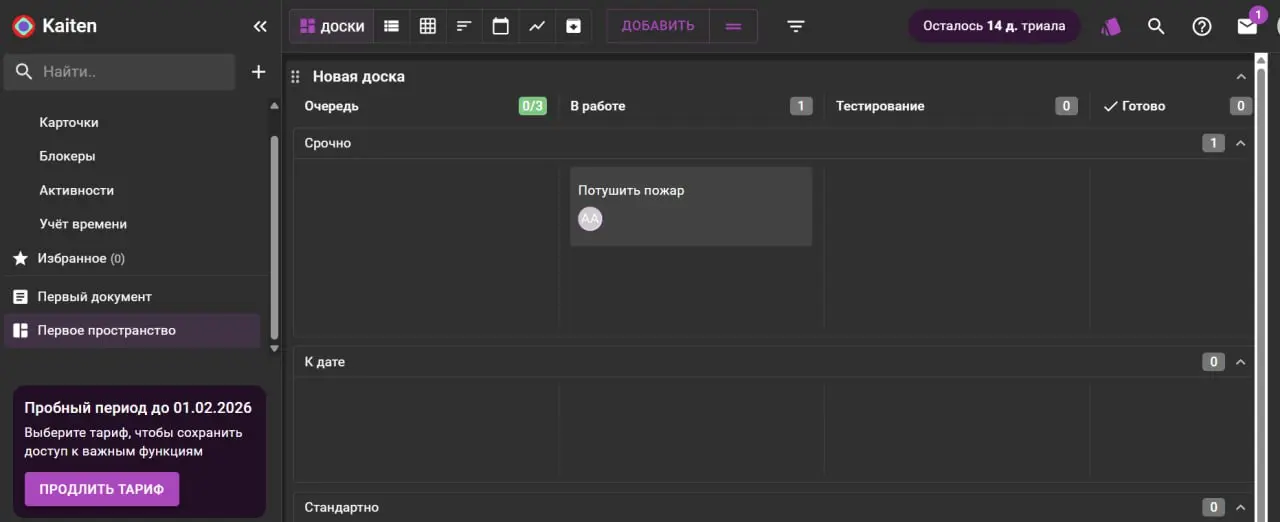This screenshot has height=522, width=1280.
Task: Collapse the К дате swimlane
Action: coord(1241,362)
